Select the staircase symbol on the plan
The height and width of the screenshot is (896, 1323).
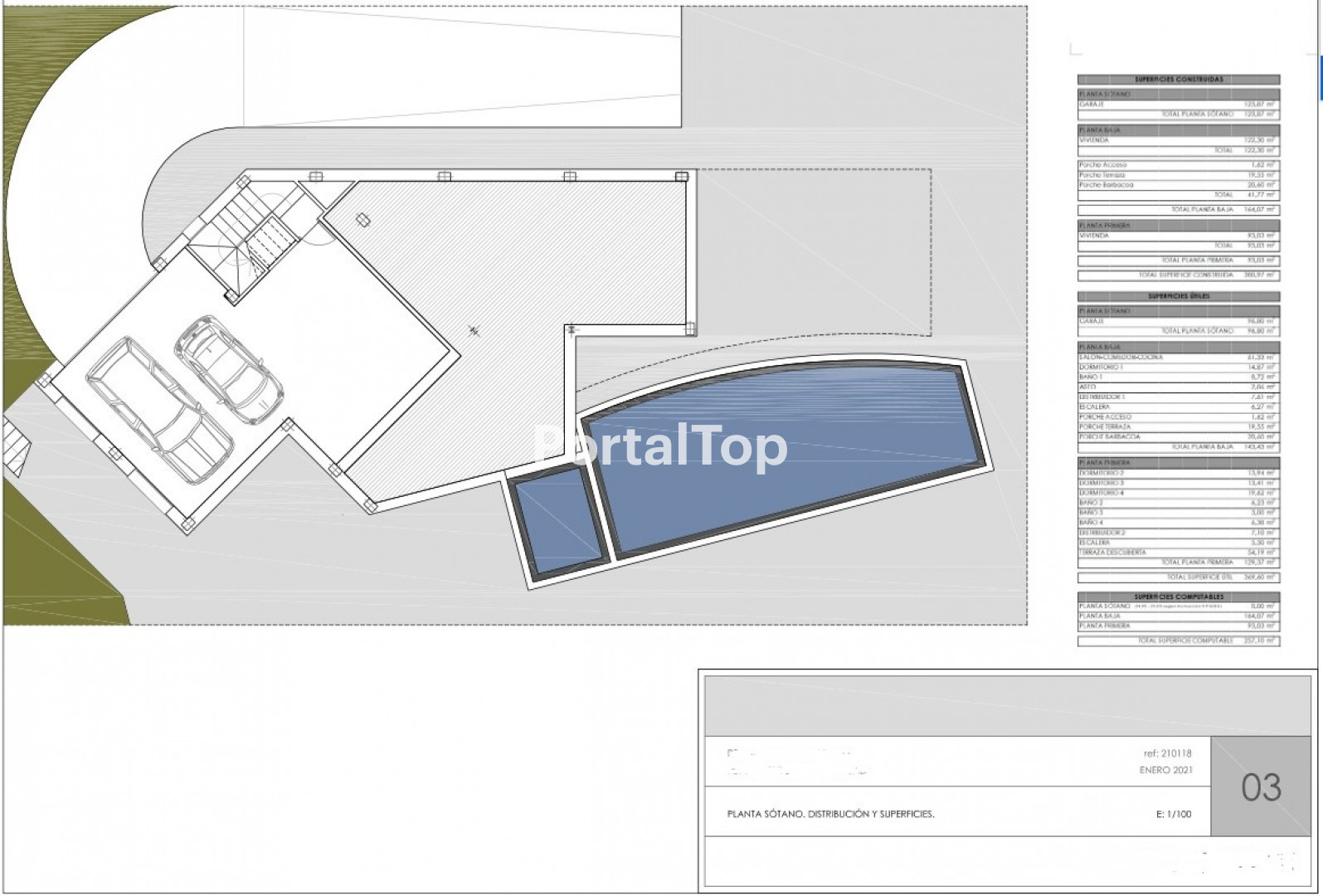click(x=245, y=236)
